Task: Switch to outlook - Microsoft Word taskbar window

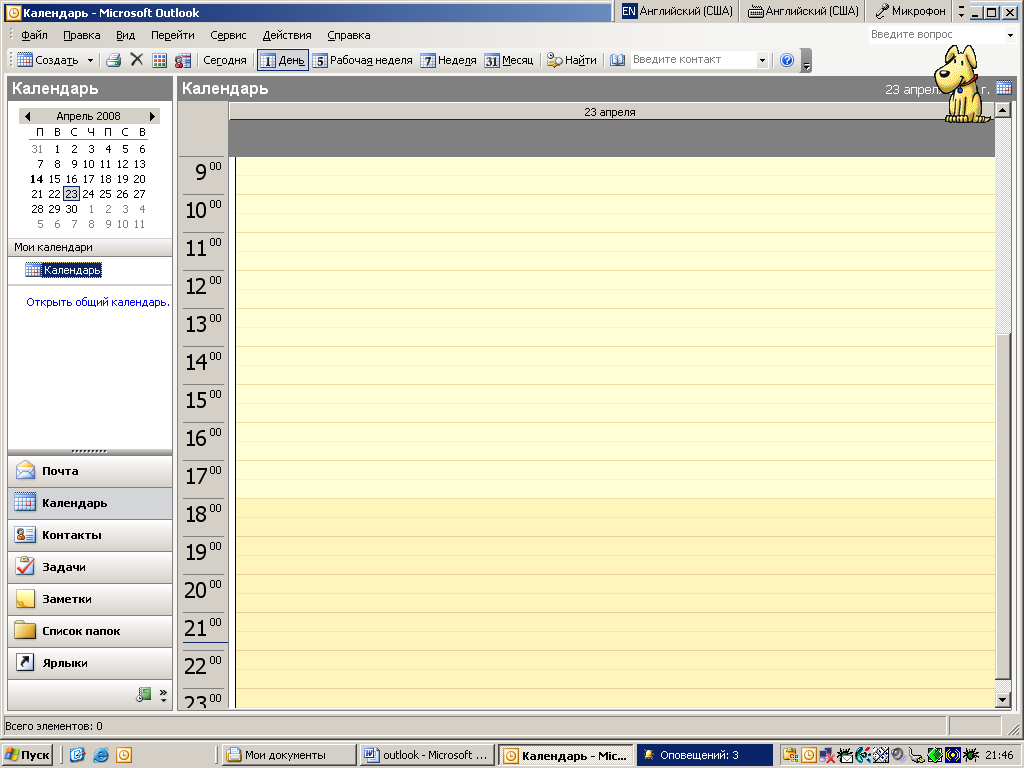Action: (426, 756)
